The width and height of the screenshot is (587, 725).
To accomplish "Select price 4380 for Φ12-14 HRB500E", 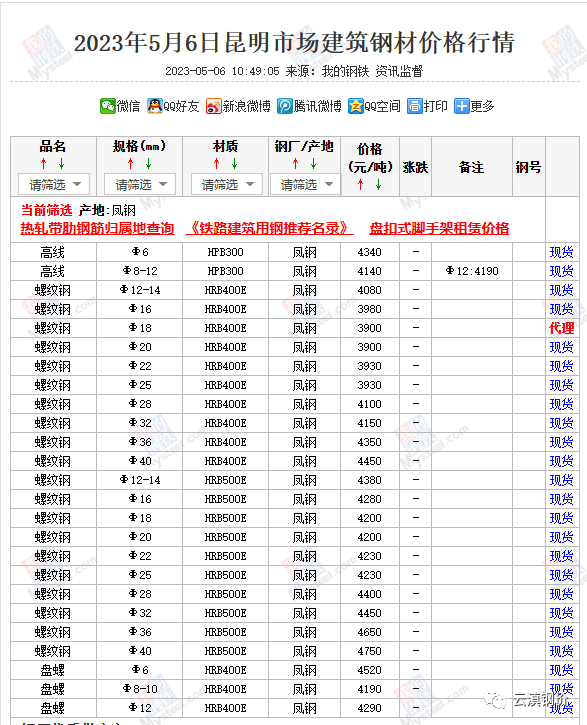I will click(369, 480).
